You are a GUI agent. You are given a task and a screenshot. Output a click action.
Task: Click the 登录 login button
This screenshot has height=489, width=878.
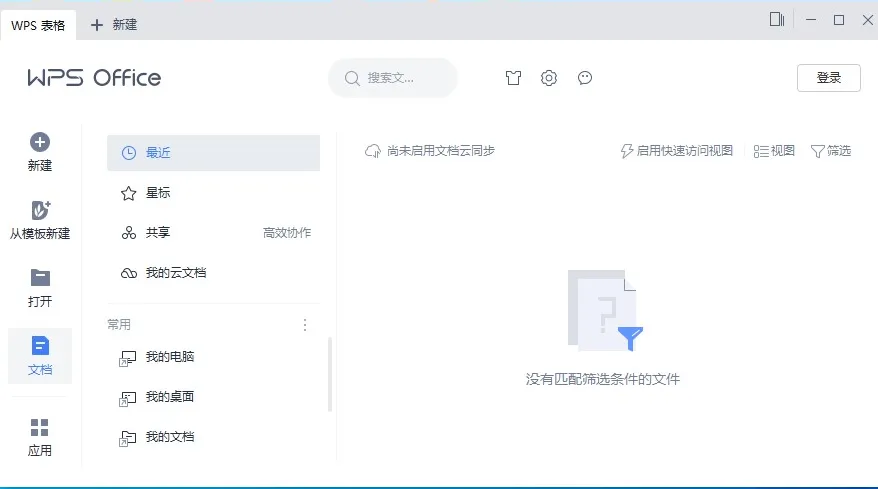point(829,78)
